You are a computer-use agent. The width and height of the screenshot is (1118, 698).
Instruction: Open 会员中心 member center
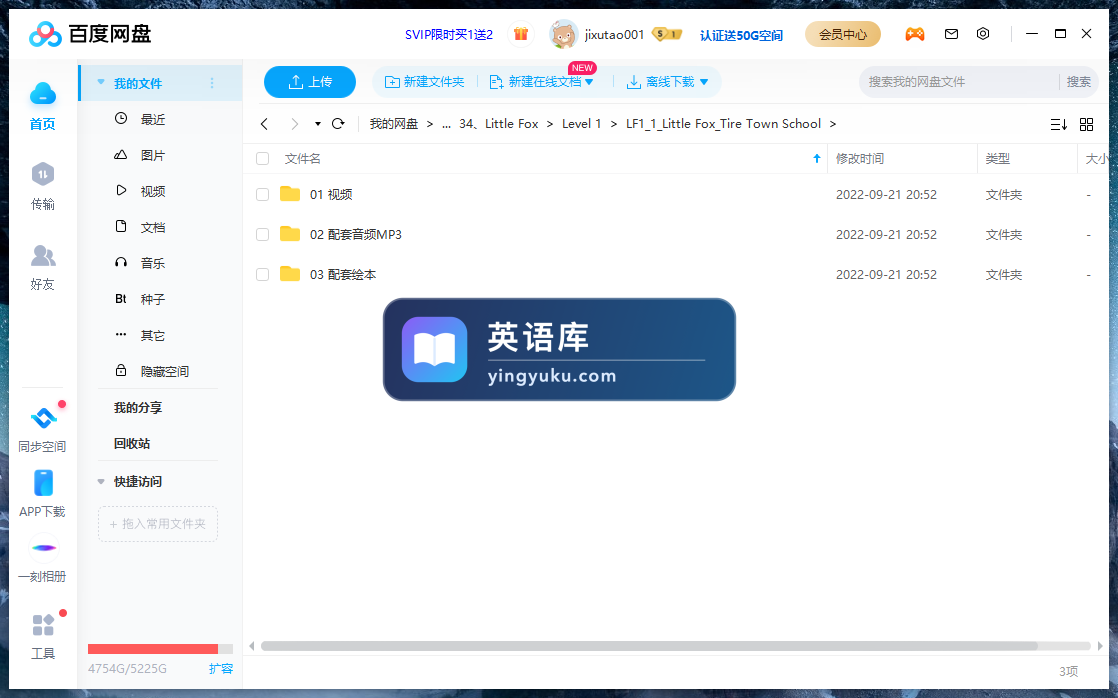coord(843,34)
